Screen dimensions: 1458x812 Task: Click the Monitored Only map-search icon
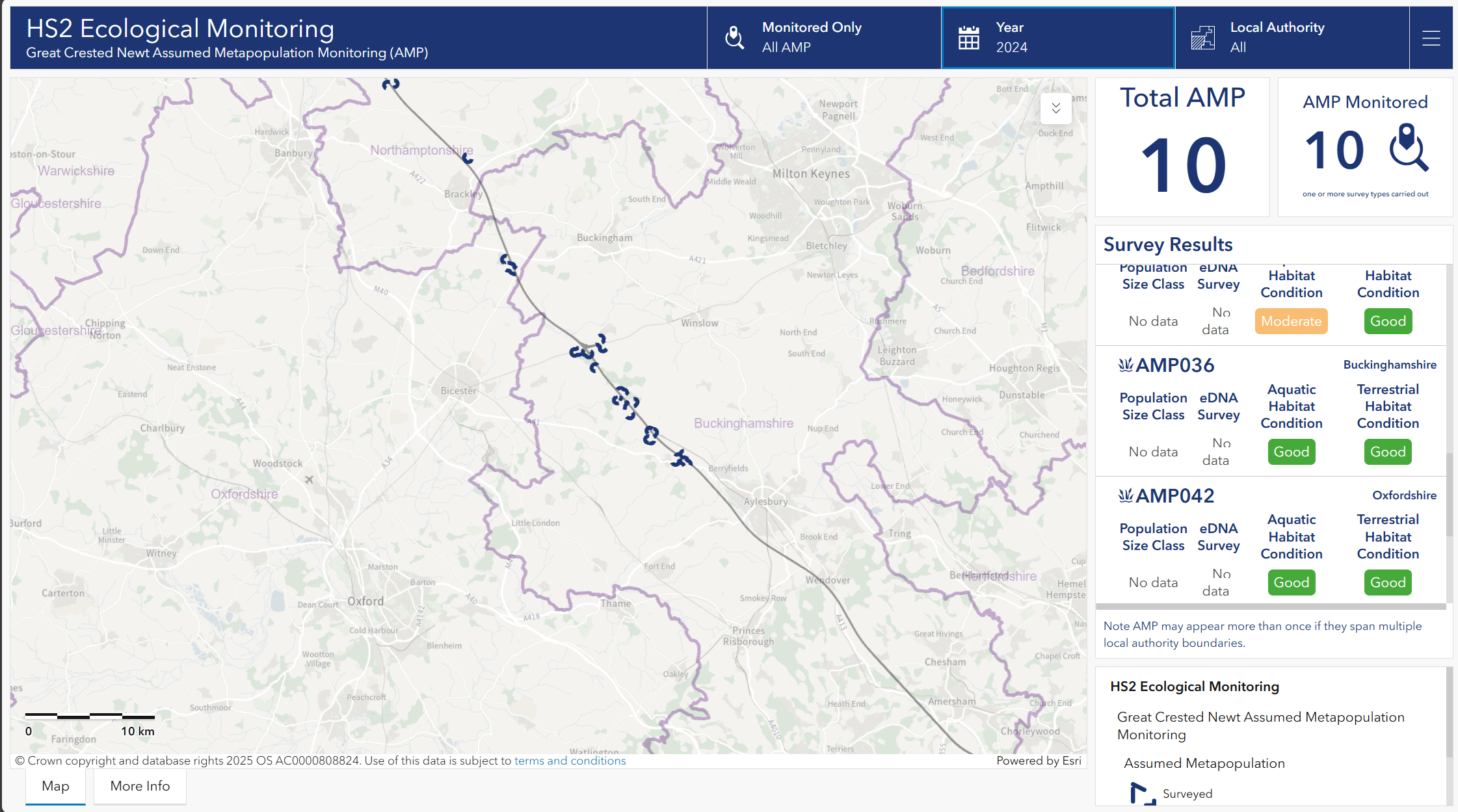coord(734,38)
